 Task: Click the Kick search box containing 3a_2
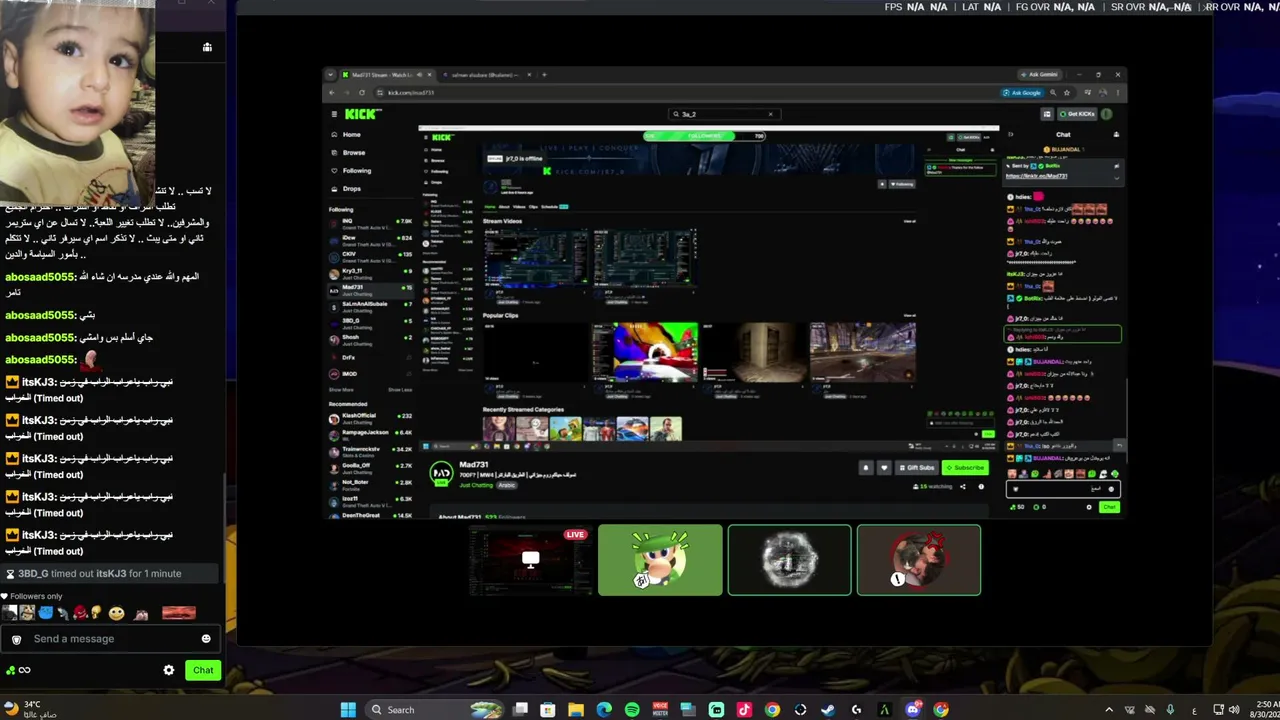[x=724, y=114]
